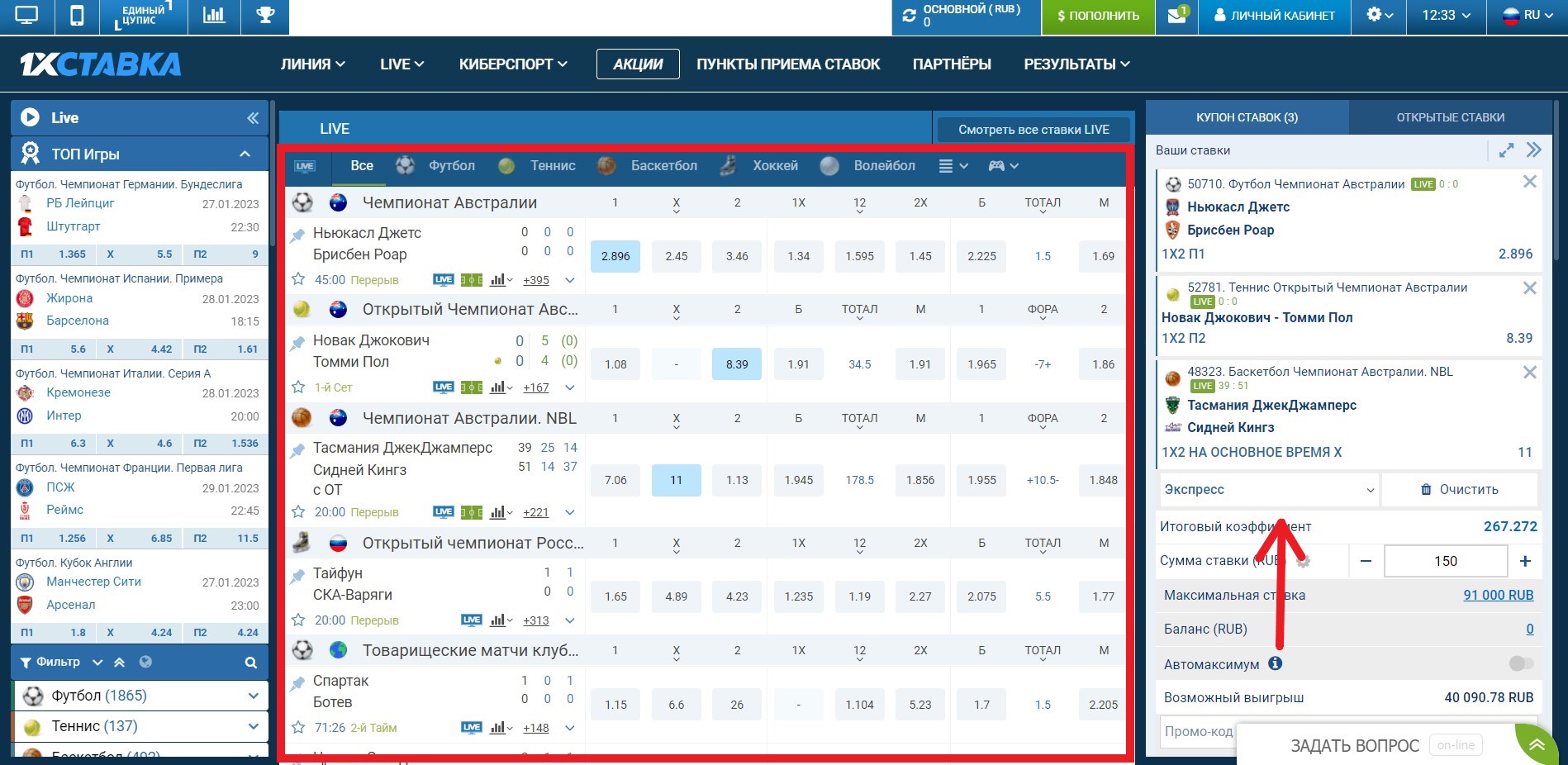Click the globe icon in filter bar

point(146,662)
